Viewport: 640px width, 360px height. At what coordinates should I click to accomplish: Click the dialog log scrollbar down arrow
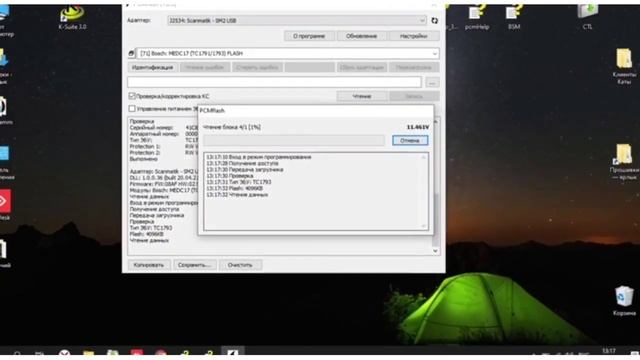(424, 226)
